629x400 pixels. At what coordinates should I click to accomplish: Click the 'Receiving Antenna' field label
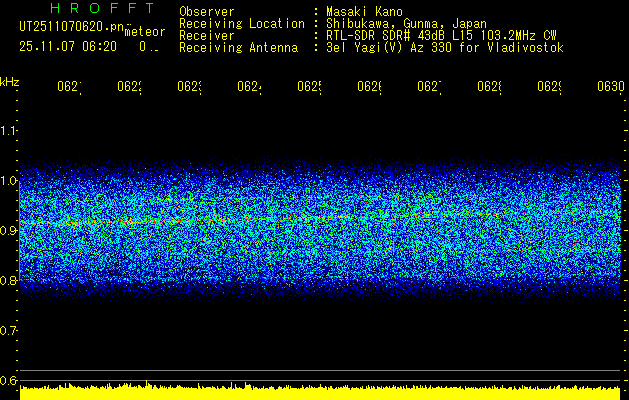click(238, 47)
